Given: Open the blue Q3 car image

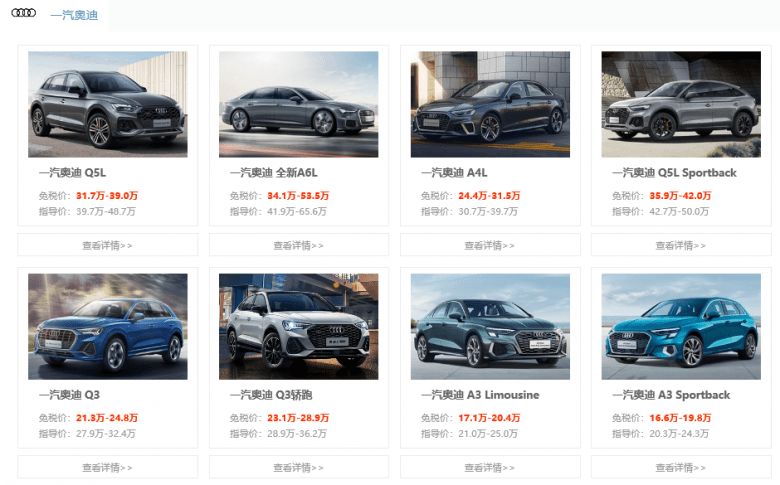Looking at the screenshot, I should 108,326.
